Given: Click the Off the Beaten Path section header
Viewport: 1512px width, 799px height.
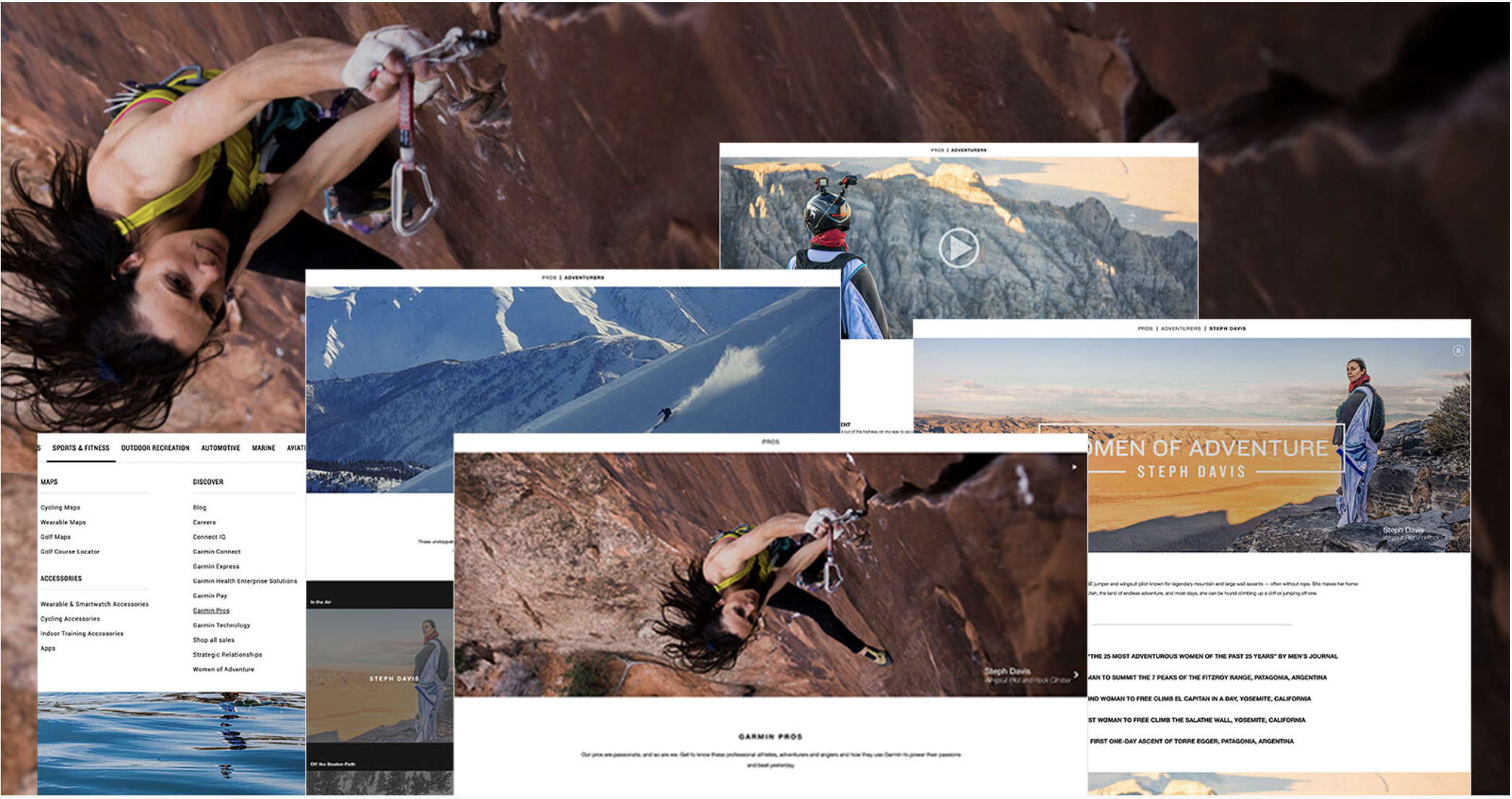Looking at the screenshot, I should pyautogui.click(x=333, y=764).
